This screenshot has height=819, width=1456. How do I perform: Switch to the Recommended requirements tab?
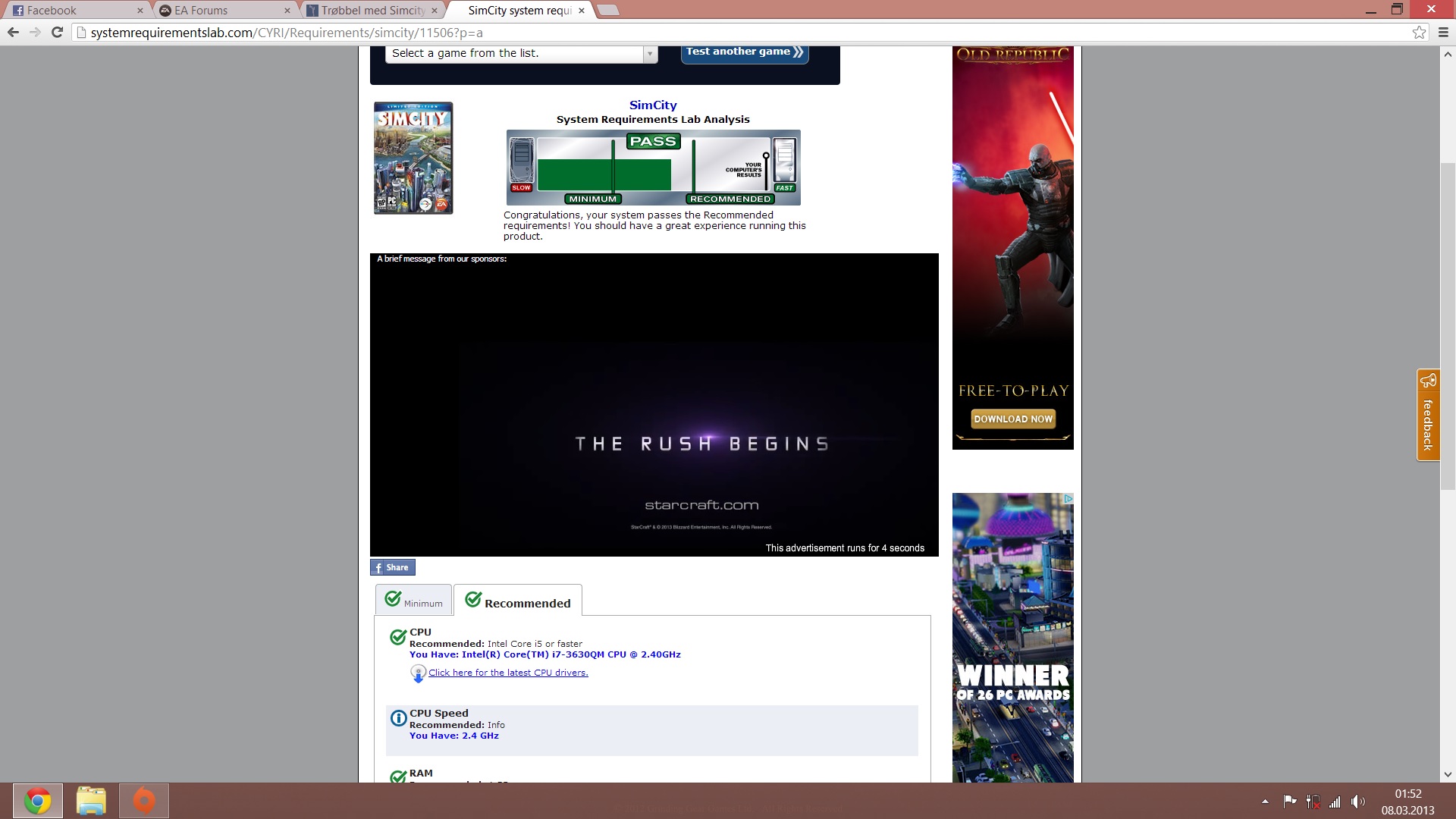518,600
